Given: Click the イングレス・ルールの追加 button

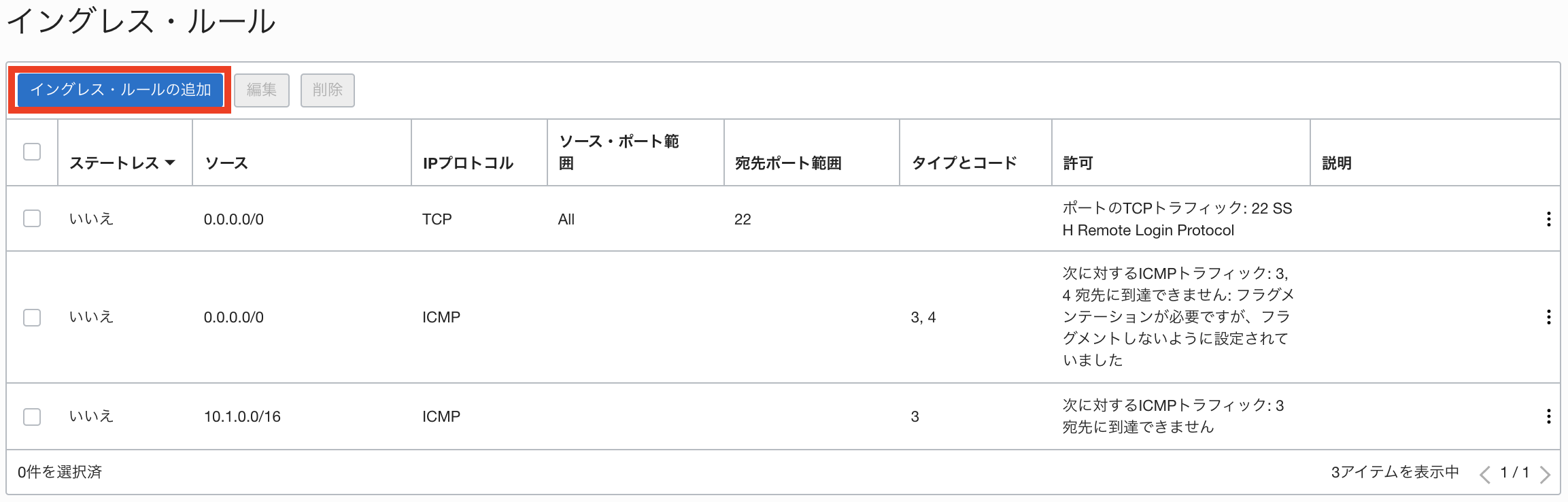Looking at the screenshot, I should pyautogui.click(x=122, y=89).
